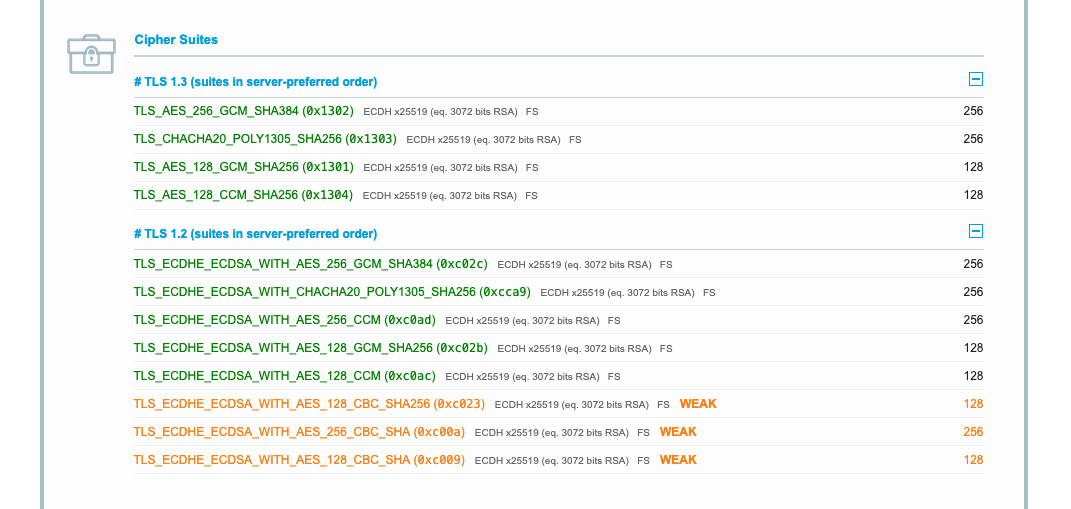The height and width of the screenshot is (509, 1071).
Task: Select TLS_AES_128_GCM_SHA256 cipher suite name
Action: pos(243,167)
